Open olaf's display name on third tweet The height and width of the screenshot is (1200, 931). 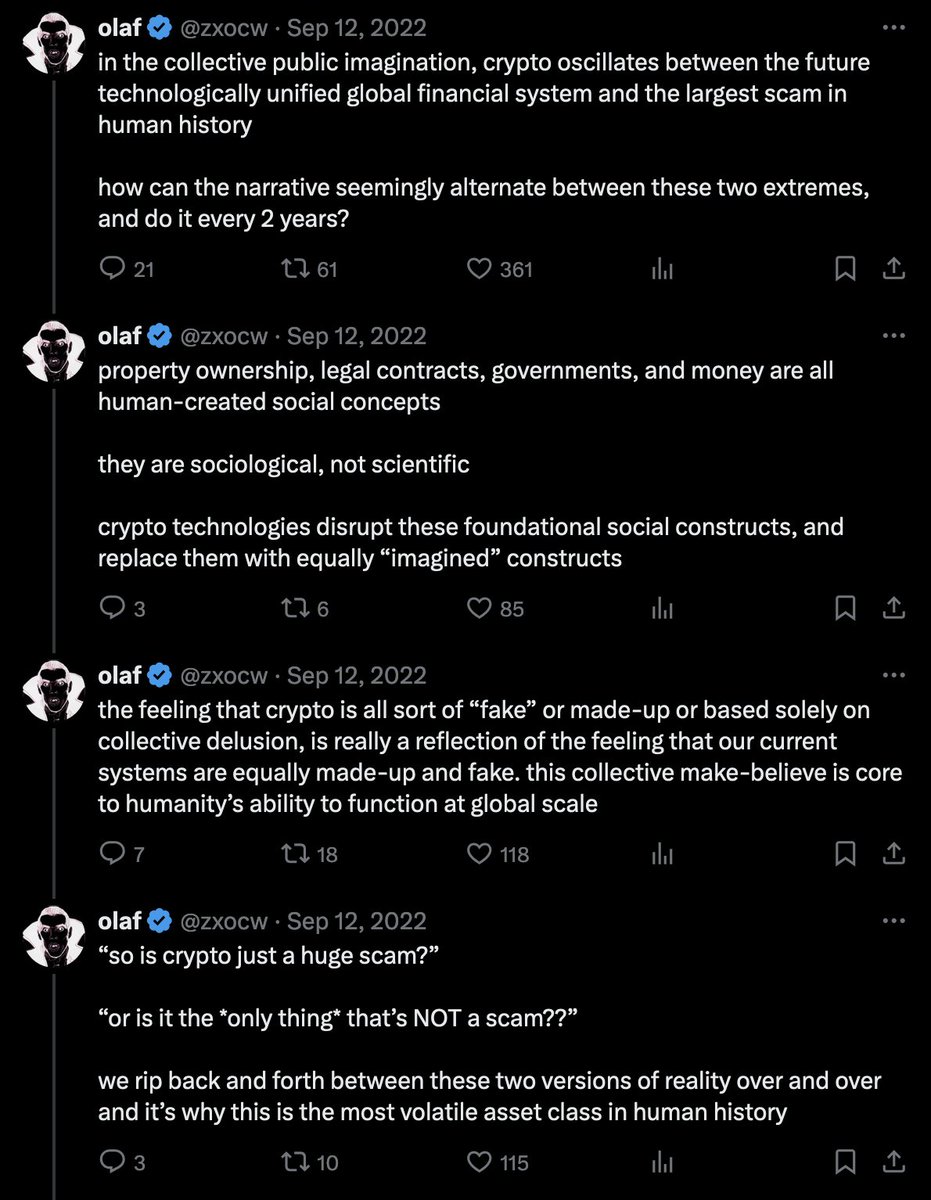(120, 675)
